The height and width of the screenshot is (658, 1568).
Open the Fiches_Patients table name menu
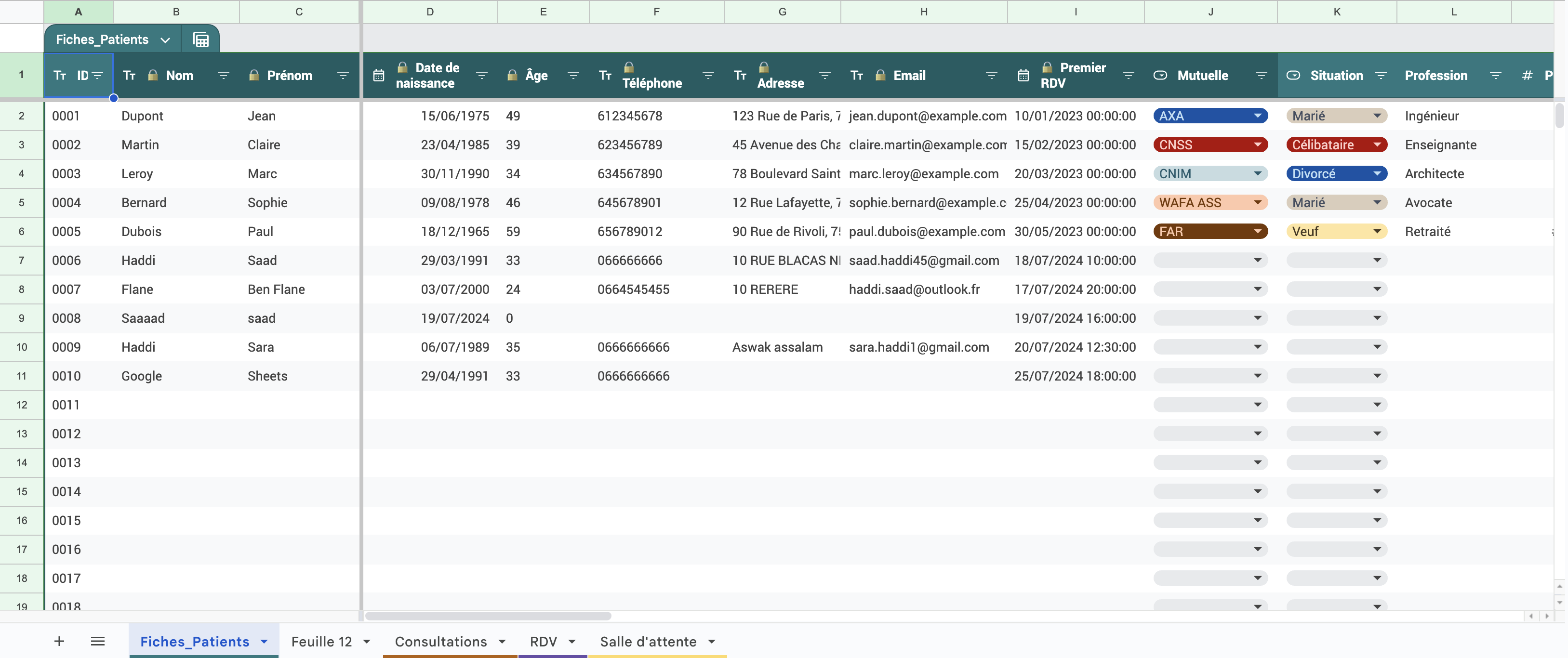tap(166, 39)
